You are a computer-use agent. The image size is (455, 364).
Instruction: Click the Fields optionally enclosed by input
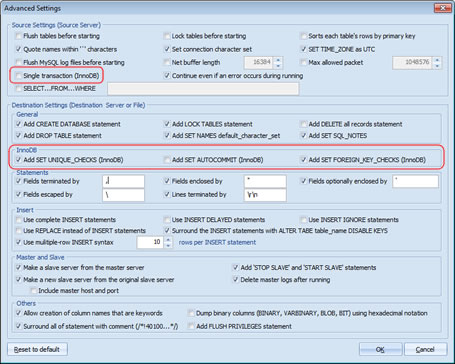coord(415,181)
